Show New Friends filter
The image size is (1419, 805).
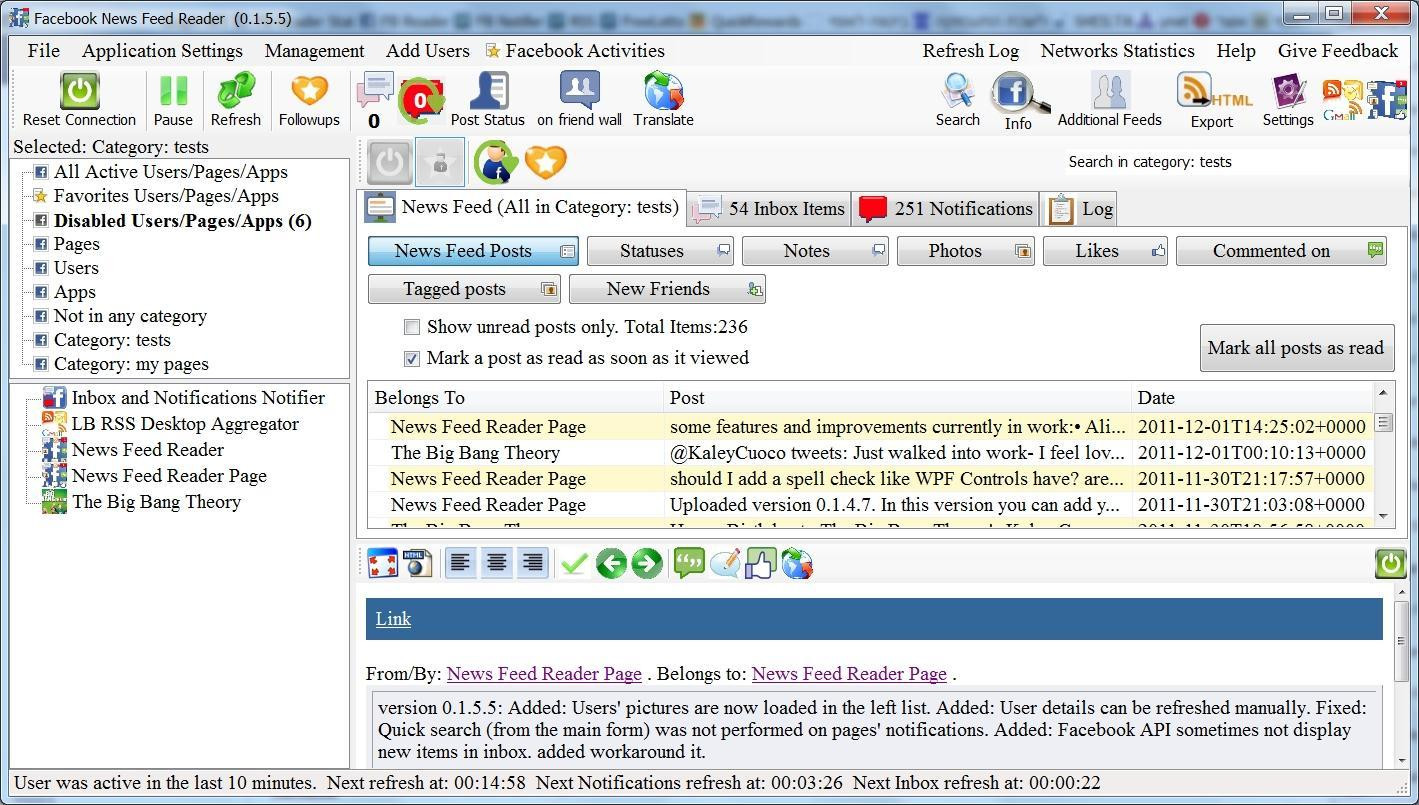click(667, 289)
